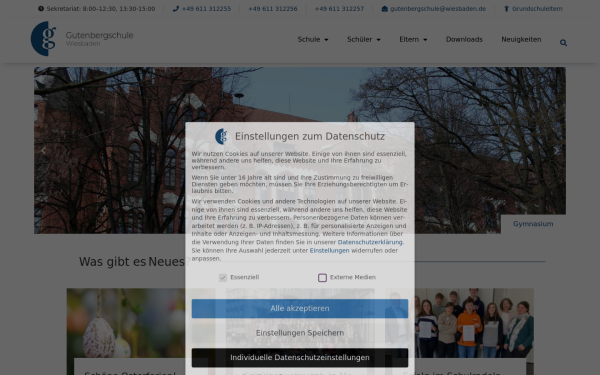This screenshot has width=600, height=375.
Task: Click the child icon beside Grundschuleltern
Action: pyautogui.click(x=506, y=9)
